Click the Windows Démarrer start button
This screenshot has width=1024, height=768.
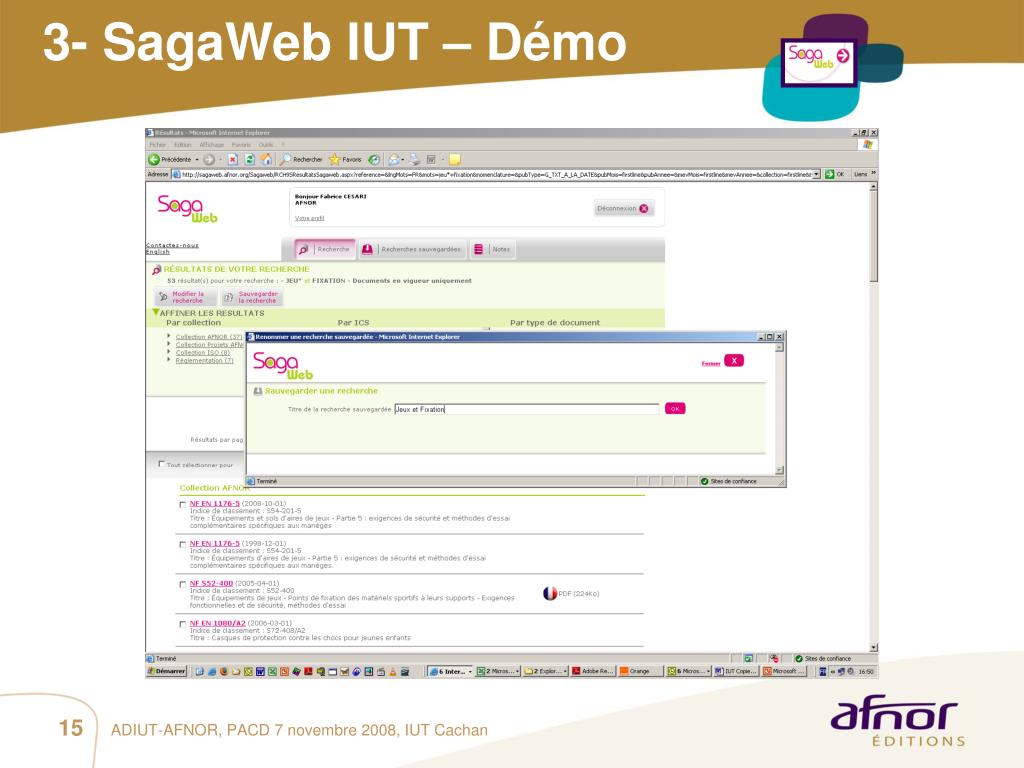[x=167, y=671]
